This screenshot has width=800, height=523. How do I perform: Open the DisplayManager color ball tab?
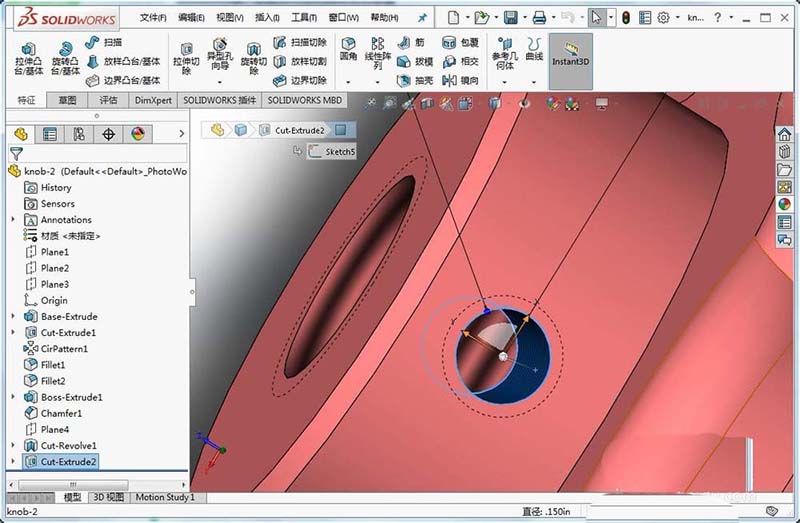[x=138, y=134]
